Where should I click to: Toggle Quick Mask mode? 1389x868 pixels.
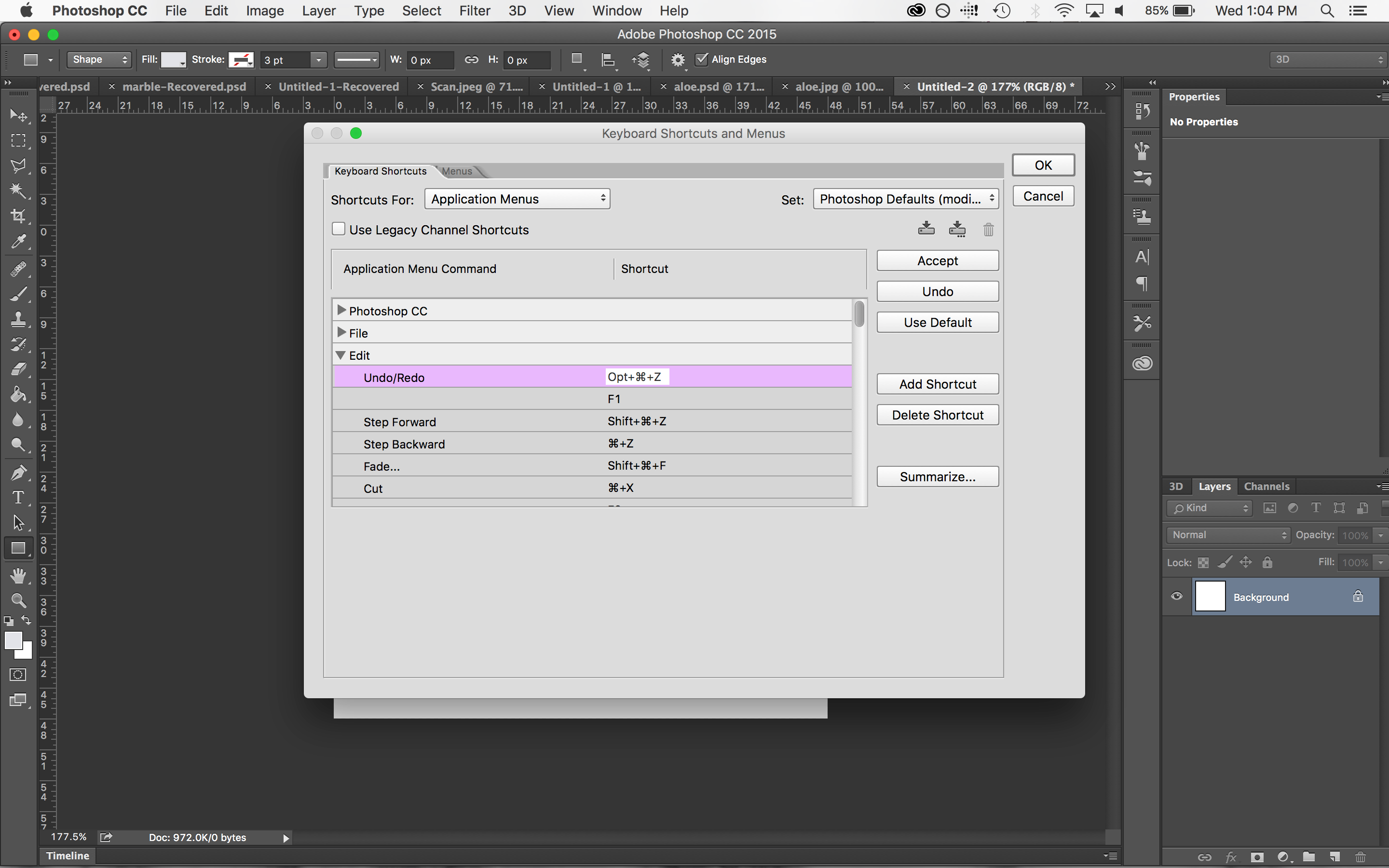tap(18, 675)
